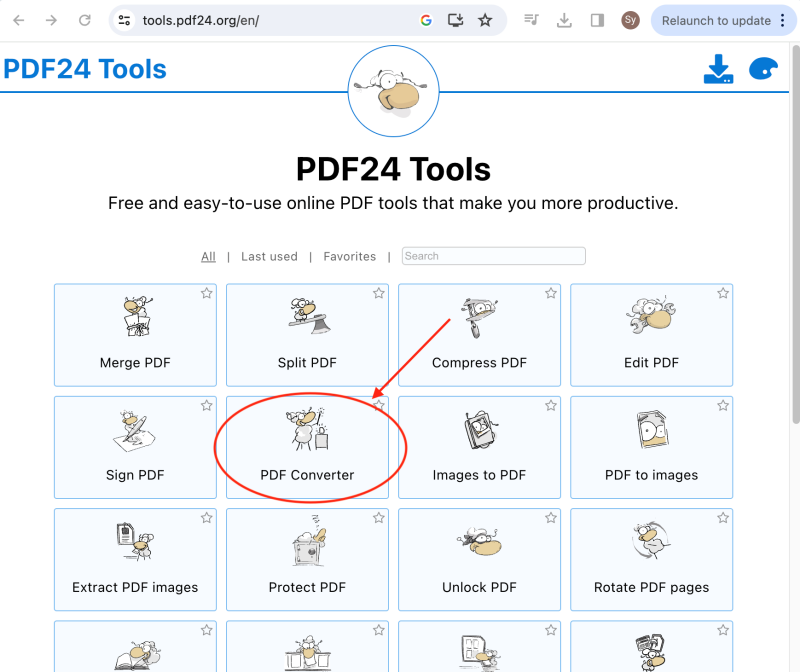
Task: Click the page vertical scrollbar
Action: [x=795, y=235]
